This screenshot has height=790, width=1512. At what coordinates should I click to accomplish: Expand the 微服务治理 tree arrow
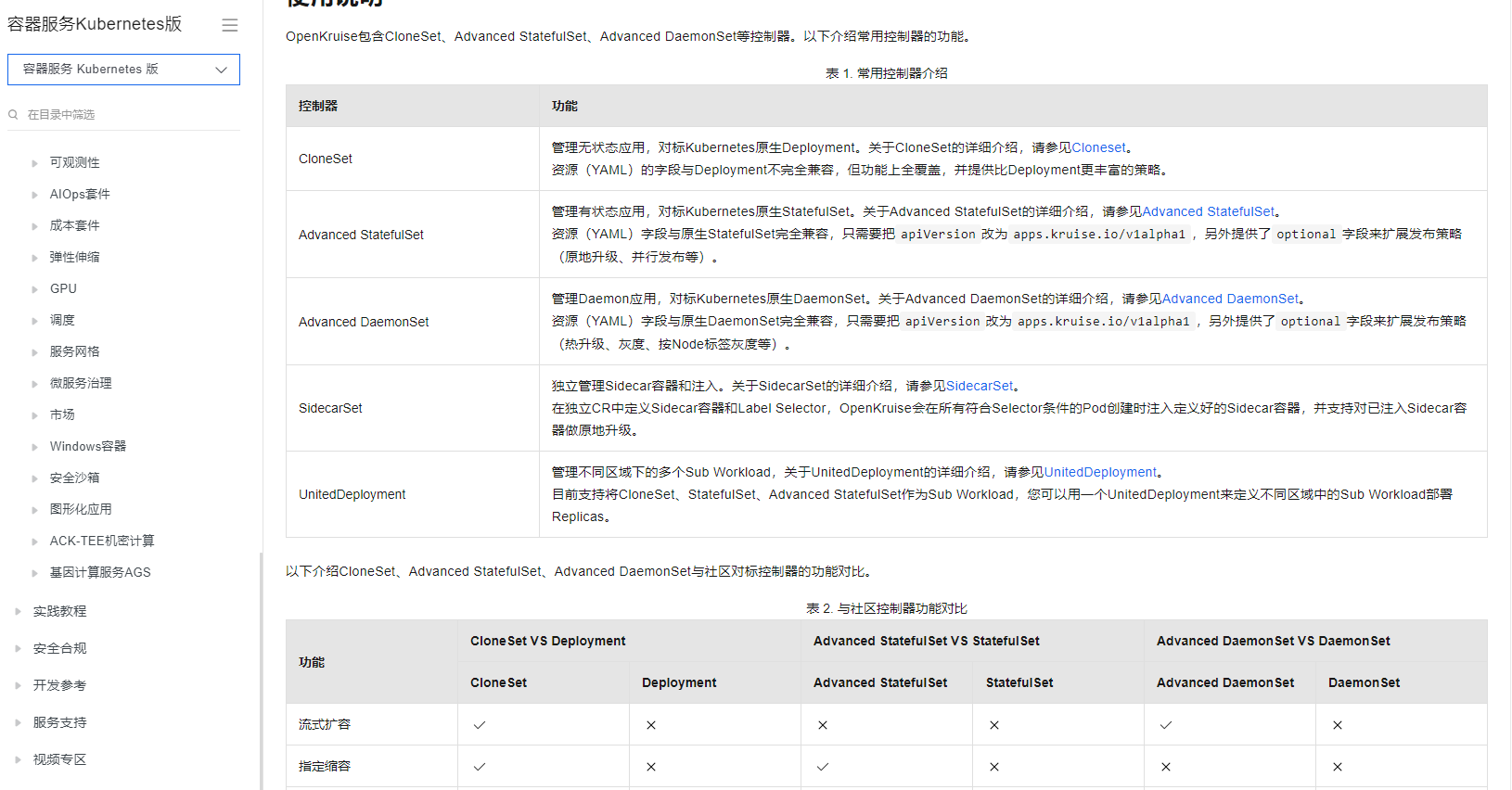34,384
